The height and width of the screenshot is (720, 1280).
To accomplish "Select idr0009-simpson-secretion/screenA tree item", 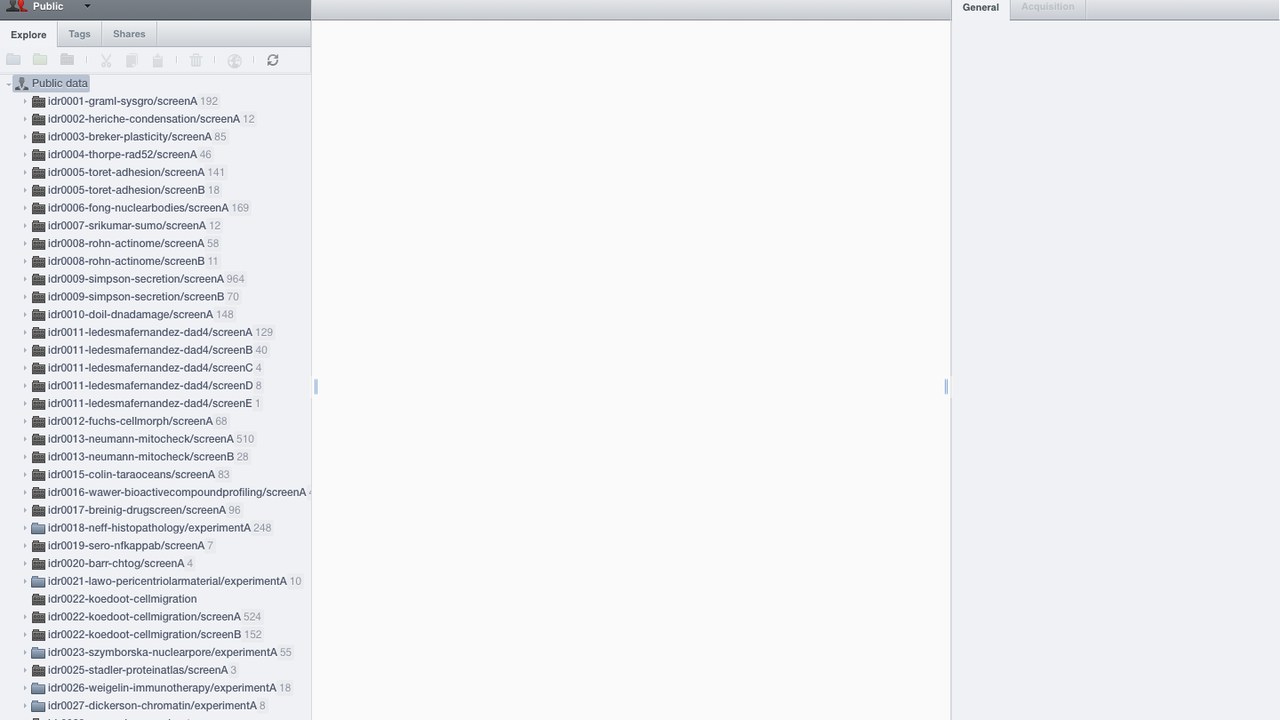I will tap(138, 279).
